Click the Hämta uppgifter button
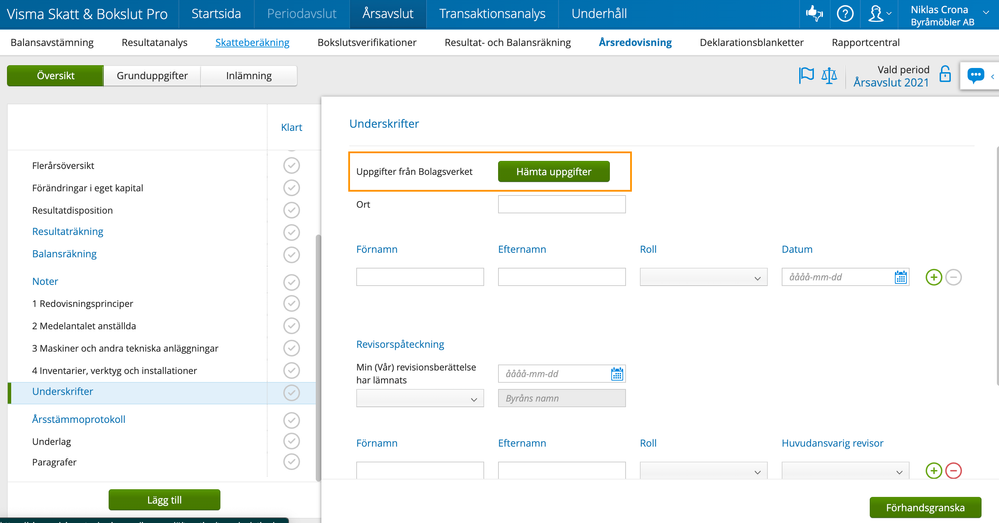This screenshot has width=999, height=523. click(553, 171)
